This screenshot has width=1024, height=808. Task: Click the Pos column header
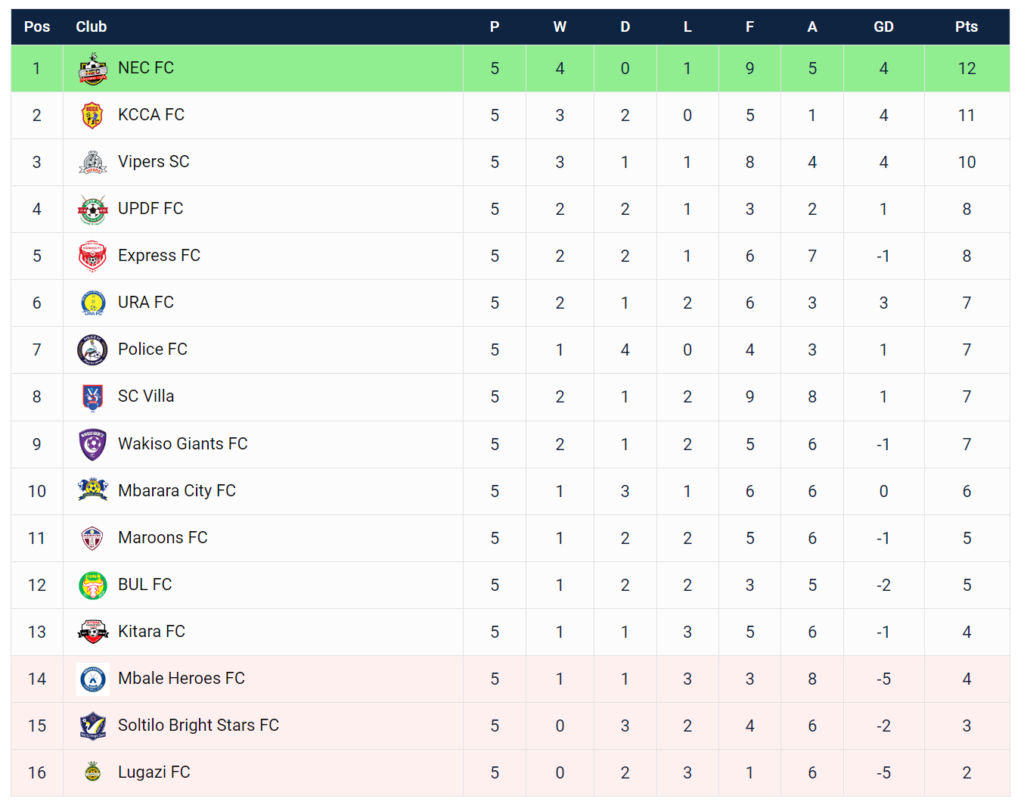point(37,27)
